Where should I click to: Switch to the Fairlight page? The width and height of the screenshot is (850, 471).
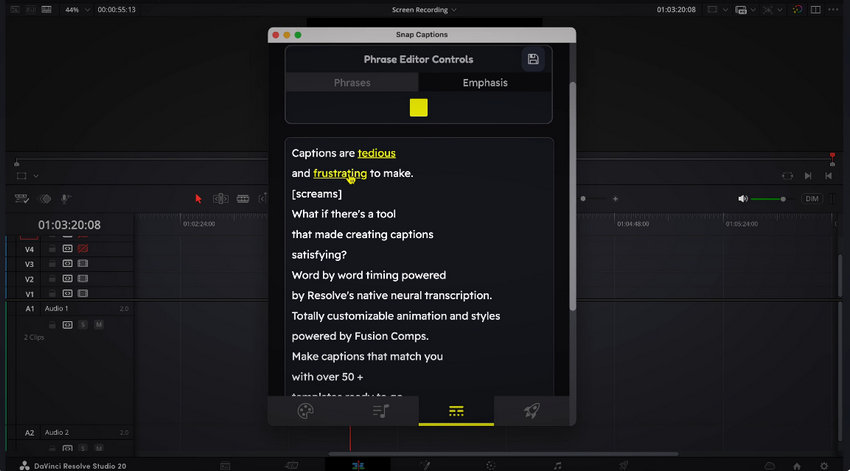[x=557, y=466]
